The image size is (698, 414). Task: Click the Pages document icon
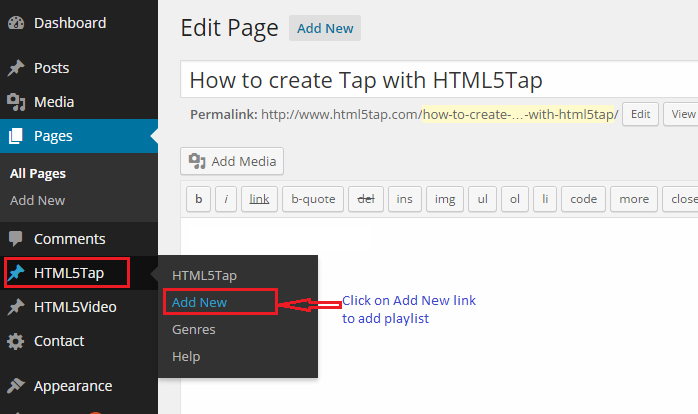[x=16, y=136]
